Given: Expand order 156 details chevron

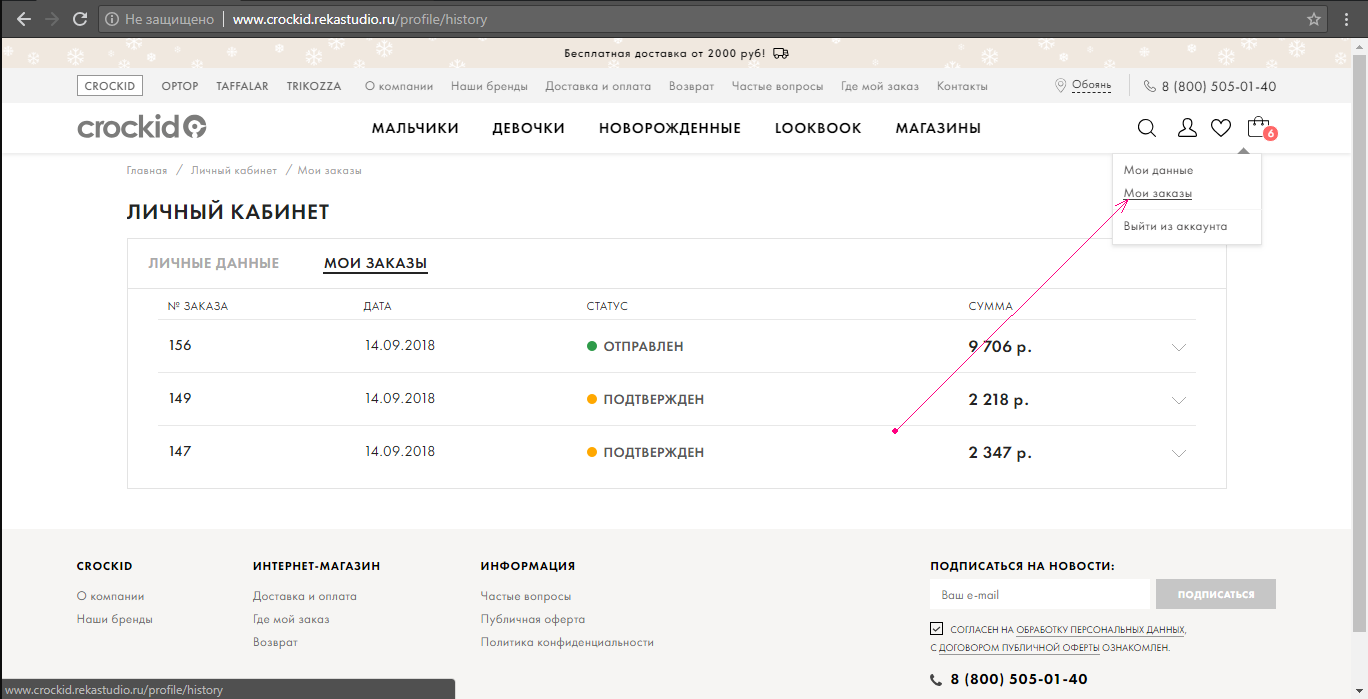Looking at the screenshot, I should click(x=1179, y=347).
